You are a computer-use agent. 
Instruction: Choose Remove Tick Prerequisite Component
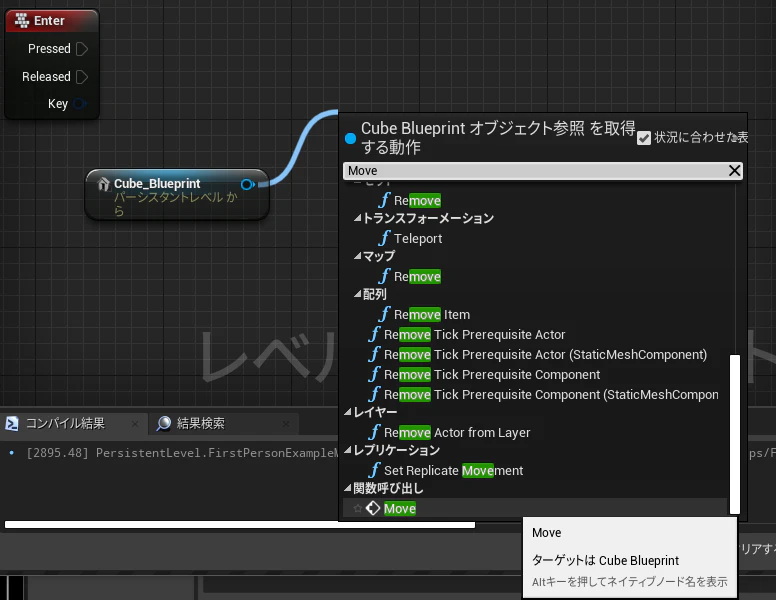[492, 375]
